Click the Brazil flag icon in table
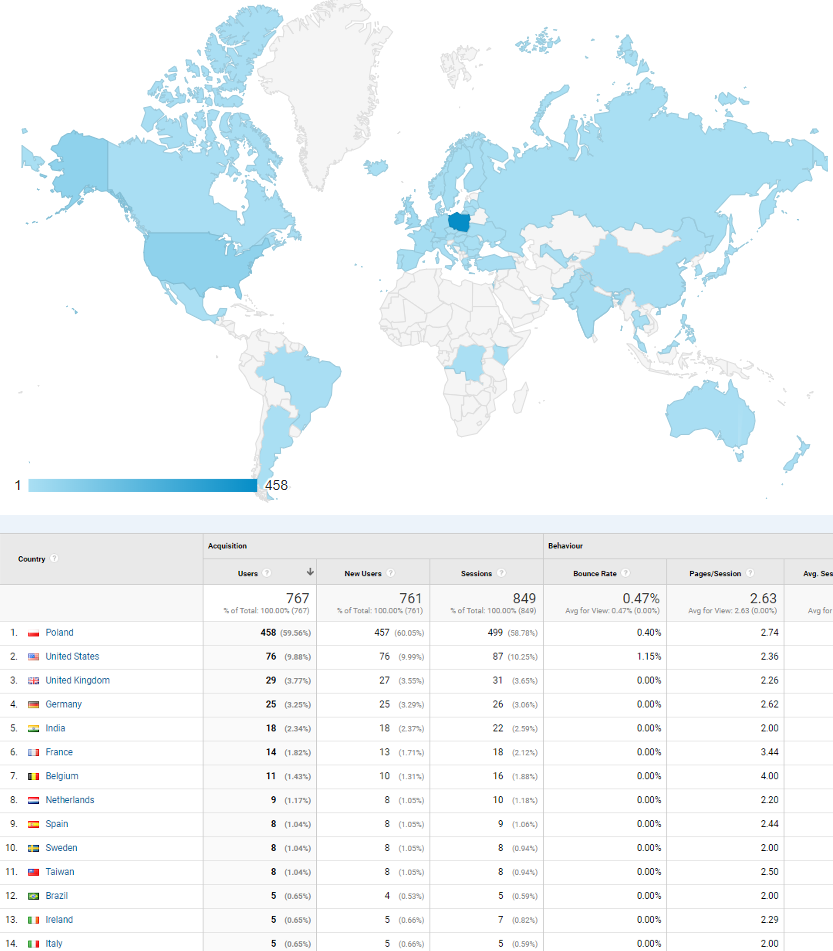The width and height of the screenshot is (833, 951). click(x=34, y=896)
